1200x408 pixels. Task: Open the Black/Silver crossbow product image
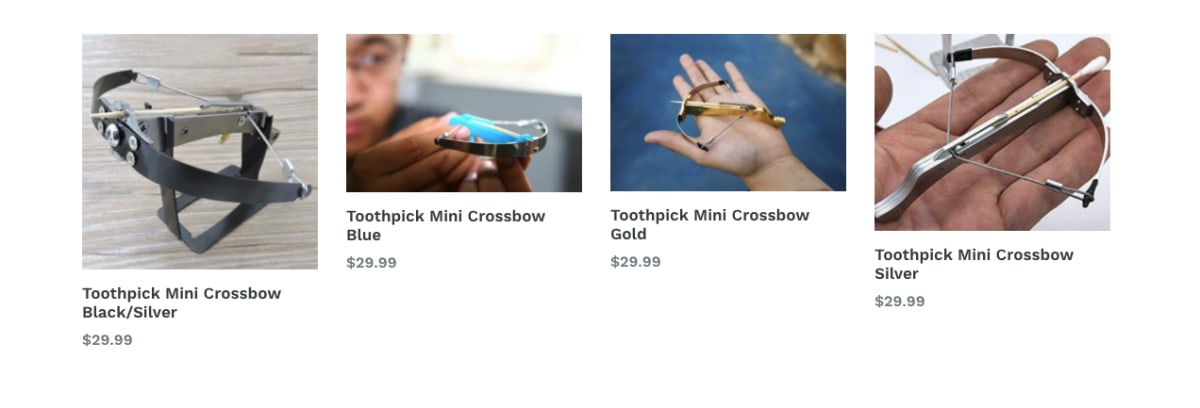pyautogui.click(x=200, y=152)
